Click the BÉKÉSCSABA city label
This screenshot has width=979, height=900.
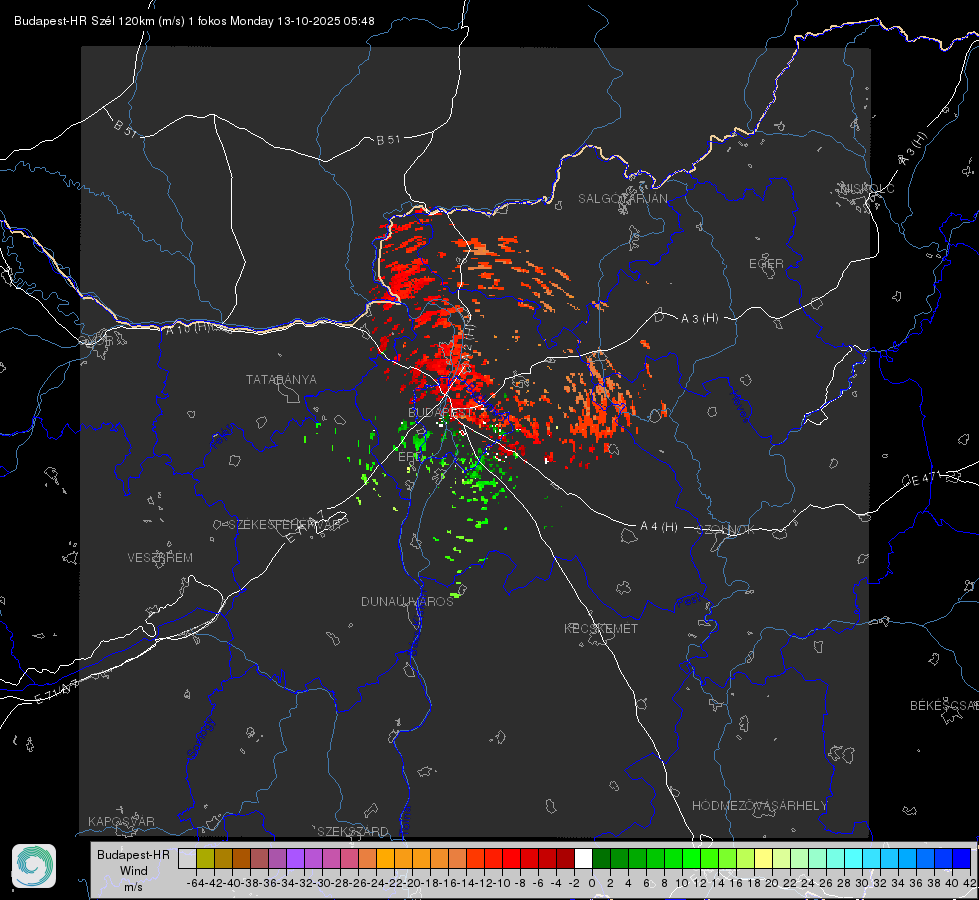[x=944, y=705]
